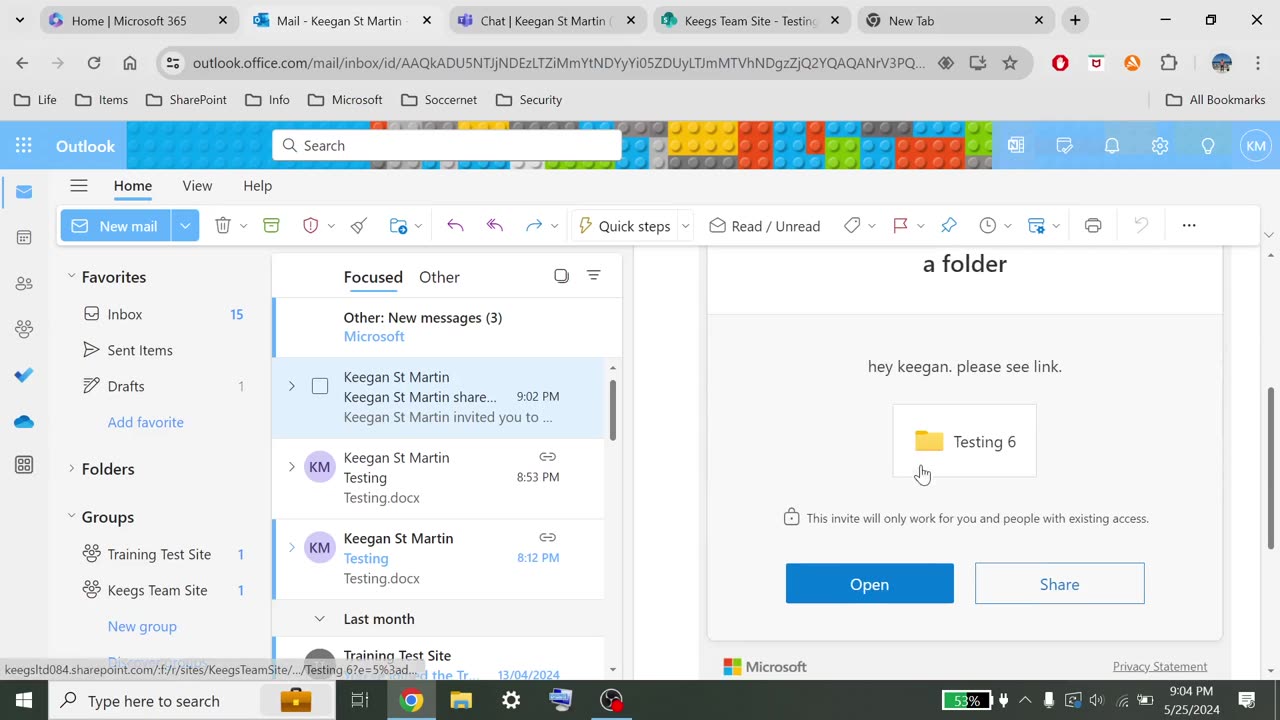Open the Windows Start menu
The image size is (1280, 720).
click(x=24, y=700)
